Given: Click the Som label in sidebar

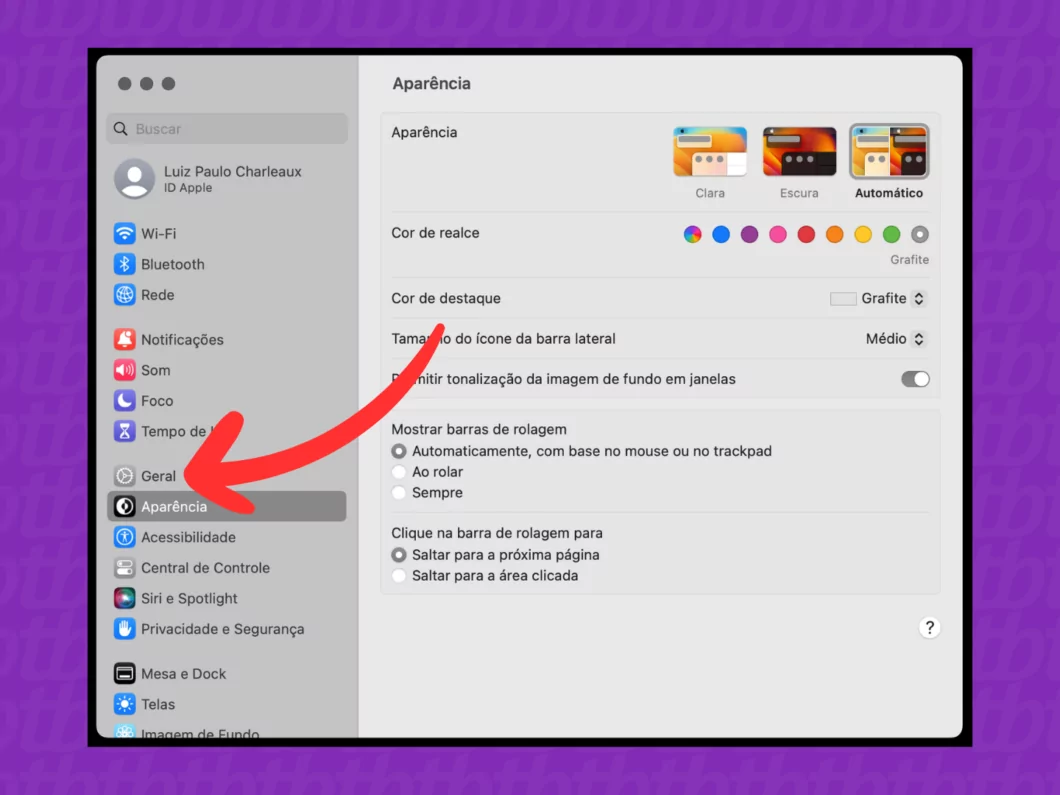Looking at the screenshot, I should coord(156,370).
